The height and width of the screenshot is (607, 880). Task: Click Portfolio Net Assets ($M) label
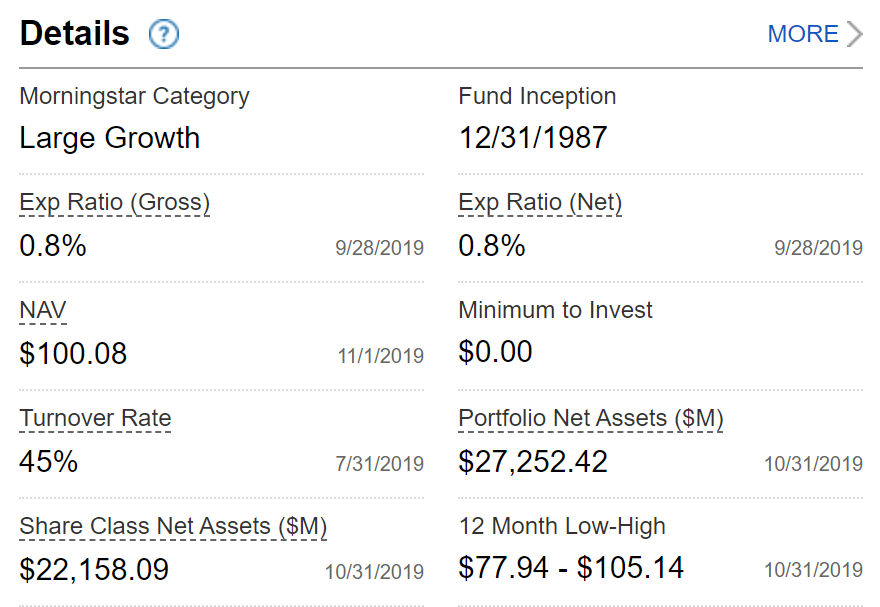pyautogui.click(x=591, y=418)
